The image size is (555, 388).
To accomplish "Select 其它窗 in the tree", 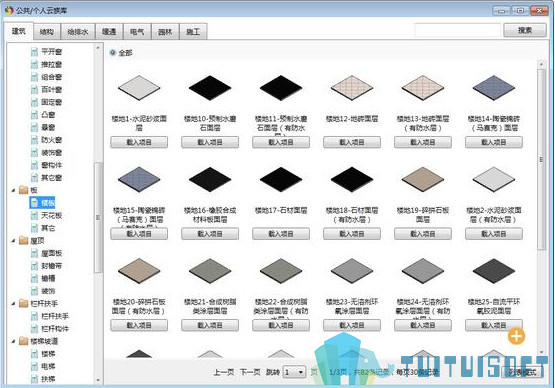I will tap(52, 178).
